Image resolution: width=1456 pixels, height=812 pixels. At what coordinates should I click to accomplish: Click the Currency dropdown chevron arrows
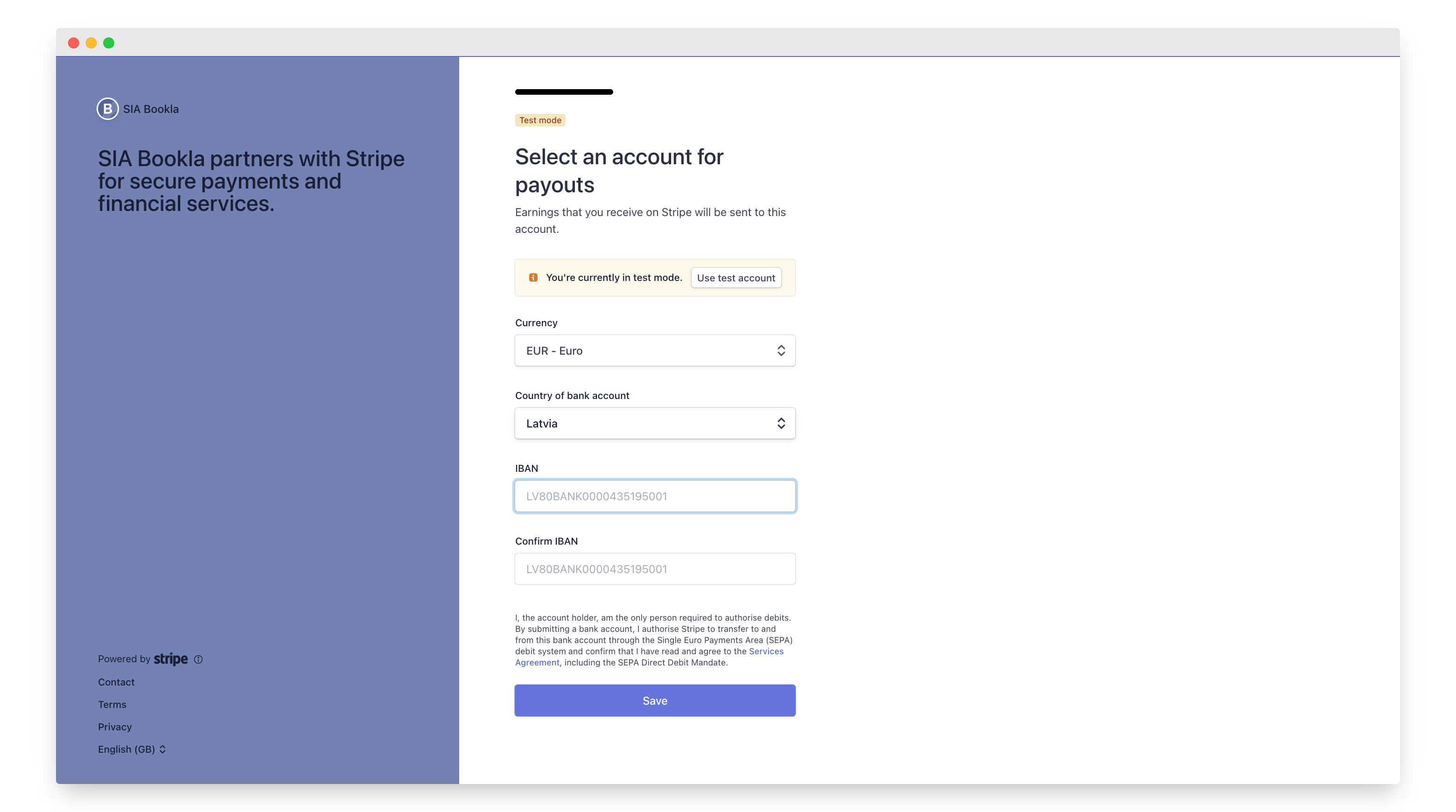click(x=781, y=351)
